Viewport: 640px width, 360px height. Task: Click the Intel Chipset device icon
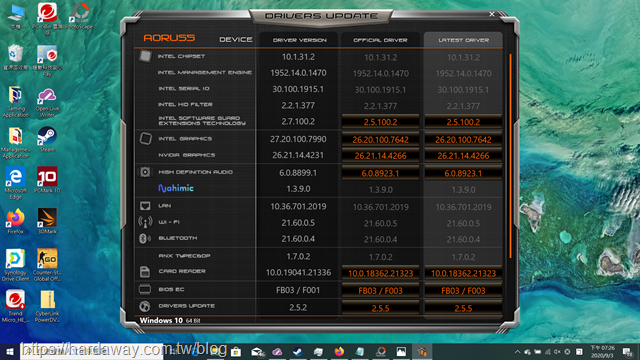(145, 56)
